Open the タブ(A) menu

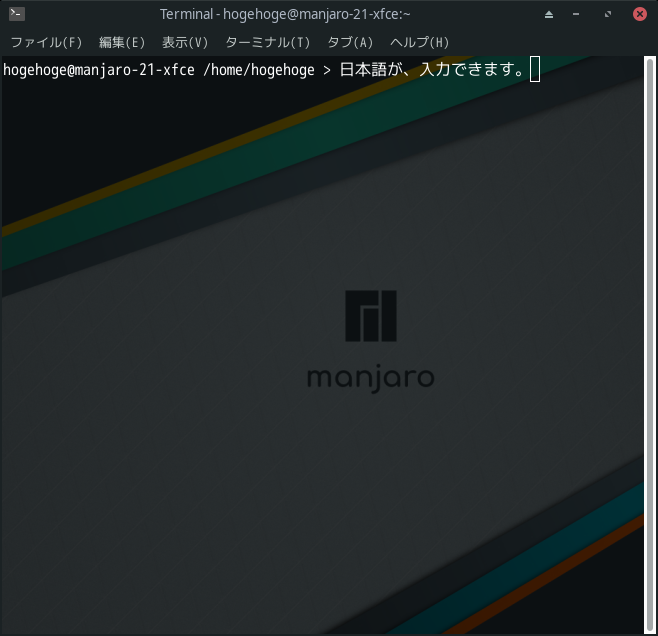tap(350, 42)
